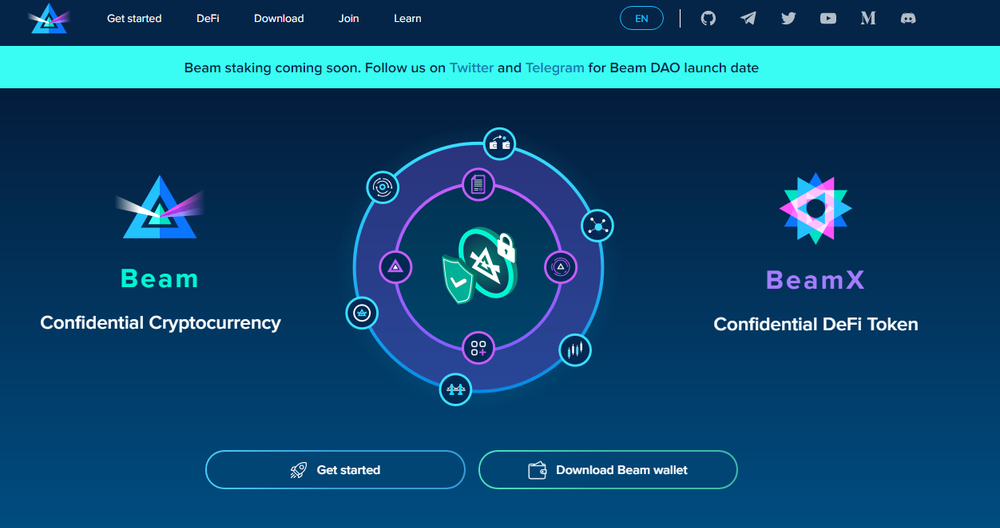Click the circled triangle icon on the inner ring right
The width and height of the screenshot is (1000, 528).
[x=561, y=267]
